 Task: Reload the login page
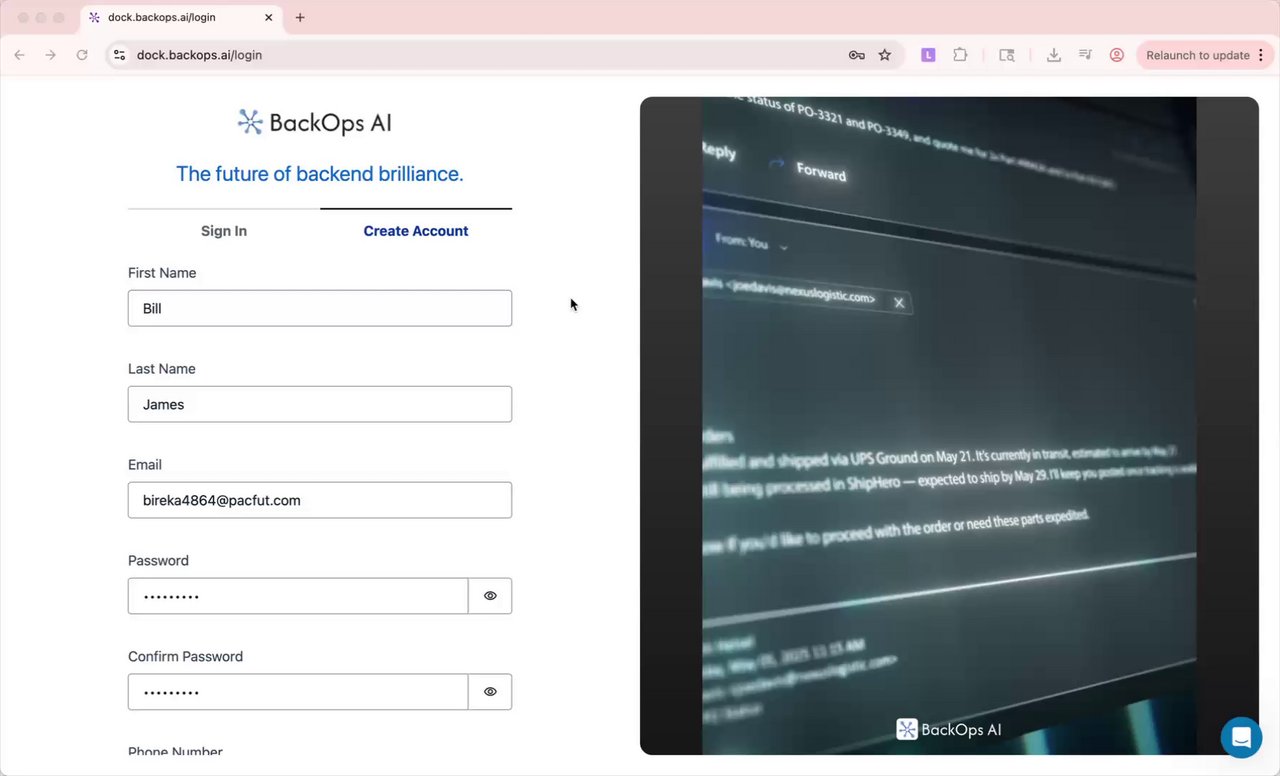82,55
